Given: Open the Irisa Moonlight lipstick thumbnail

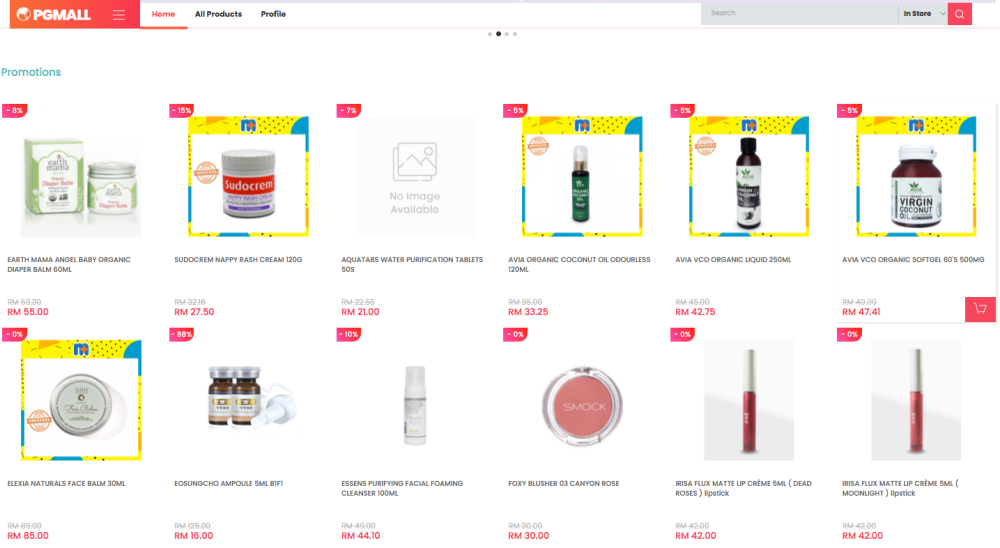Looking at the screenshot, I should 916,400.
